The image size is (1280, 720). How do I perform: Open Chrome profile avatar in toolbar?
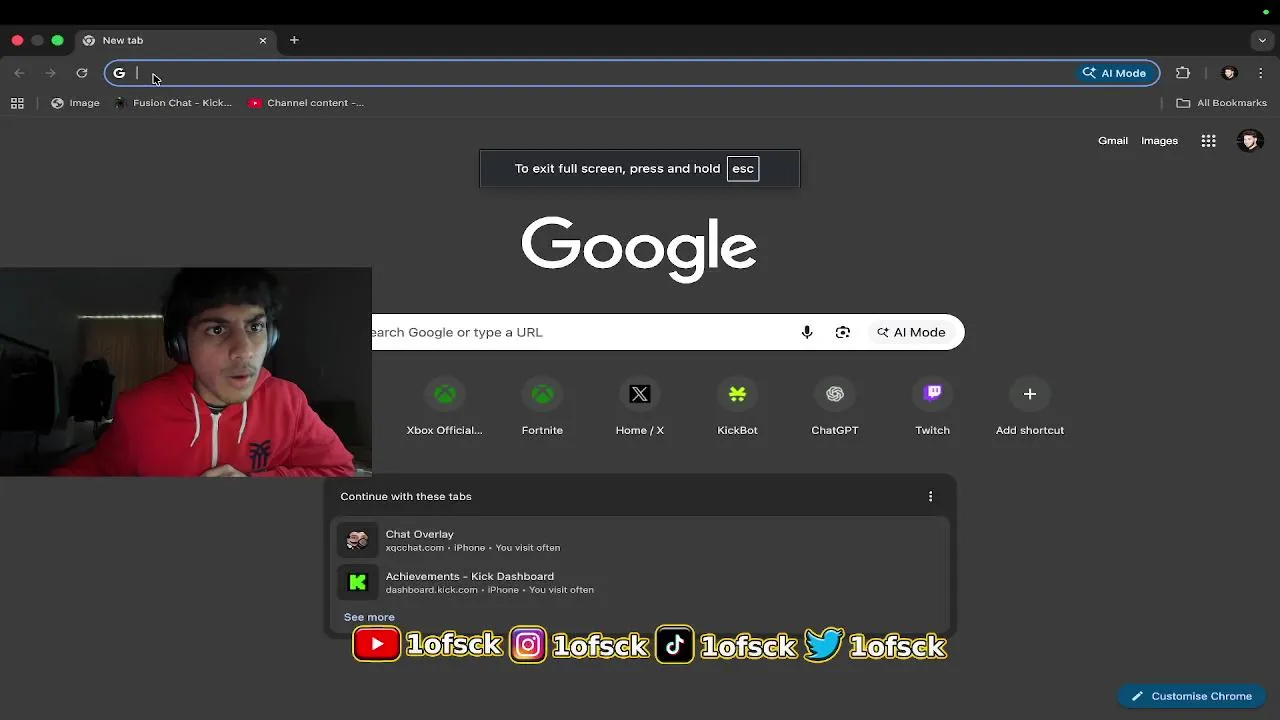tap(1230, 73)
